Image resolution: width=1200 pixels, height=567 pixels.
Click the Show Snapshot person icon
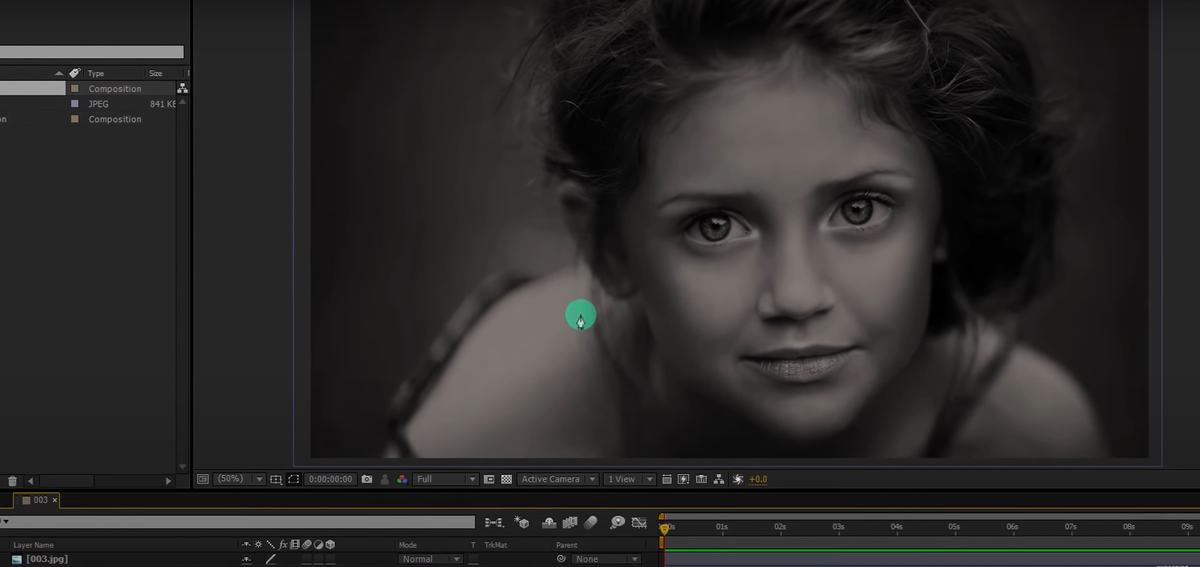point(385,479)
